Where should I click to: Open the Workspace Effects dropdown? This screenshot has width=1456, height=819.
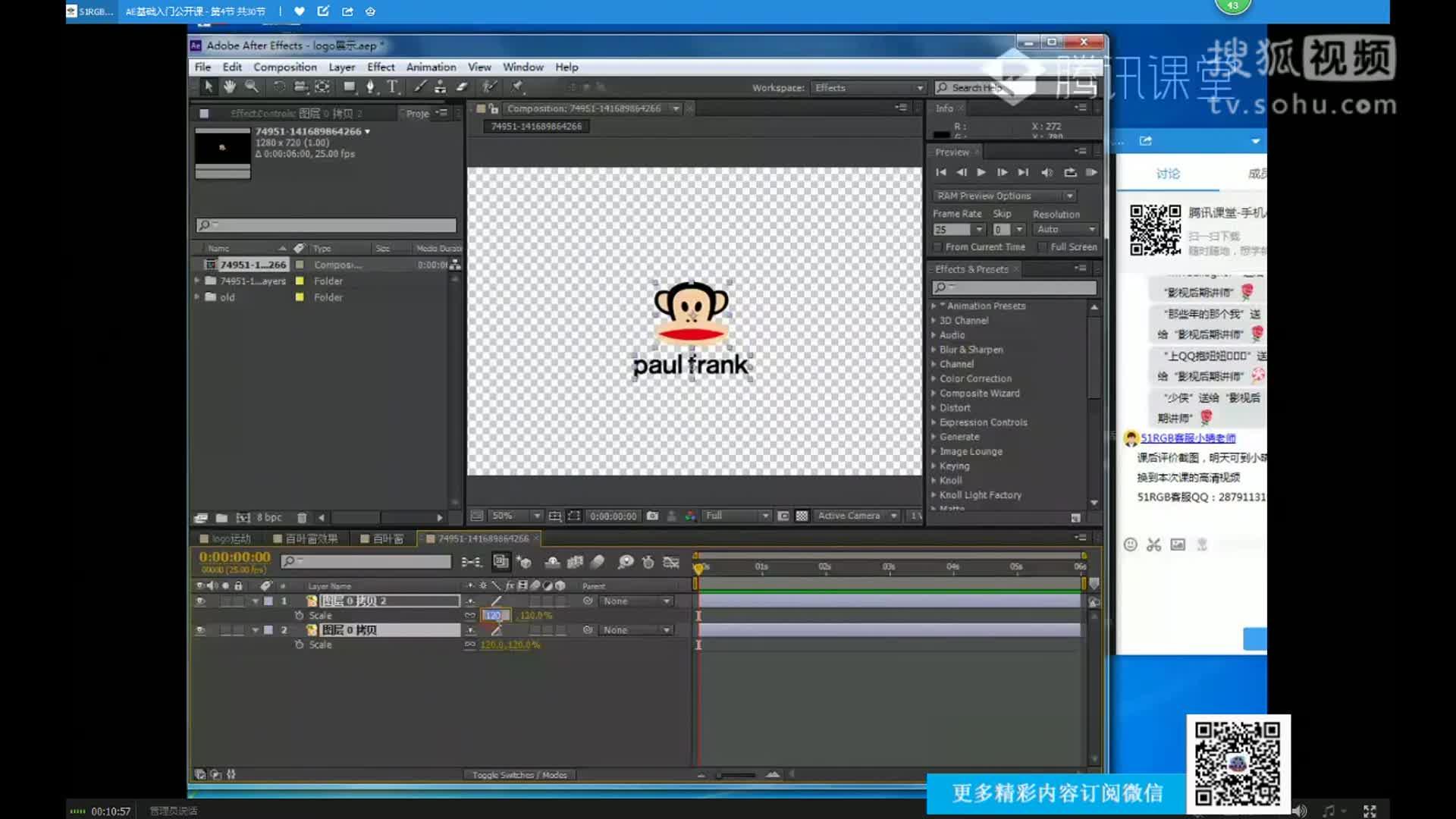click(x=868, y=88)
